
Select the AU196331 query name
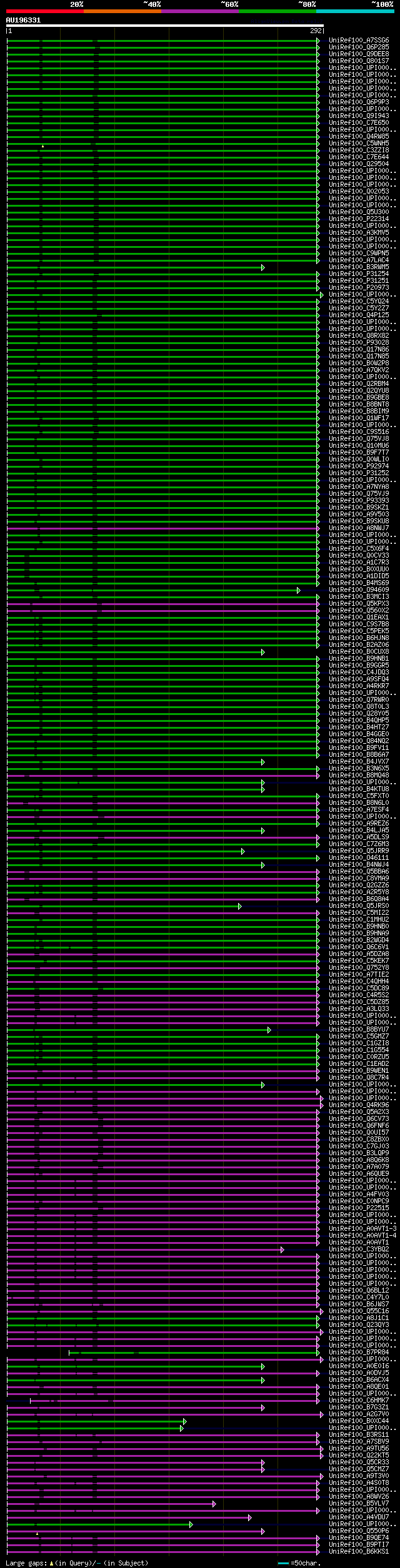[23, 20]
